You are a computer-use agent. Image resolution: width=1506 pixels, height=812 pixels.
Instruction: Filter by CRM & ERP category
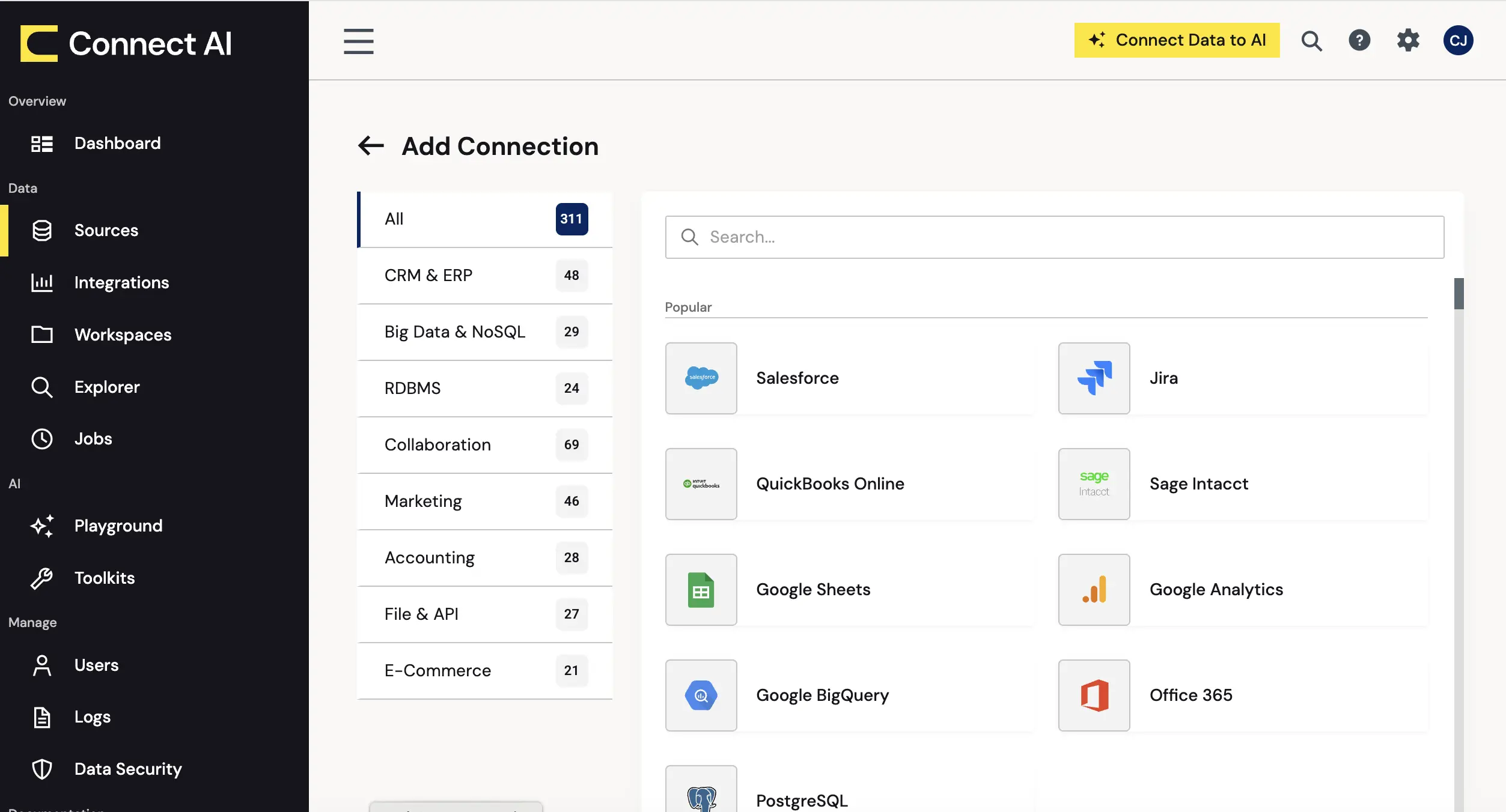tap(485, 276)
